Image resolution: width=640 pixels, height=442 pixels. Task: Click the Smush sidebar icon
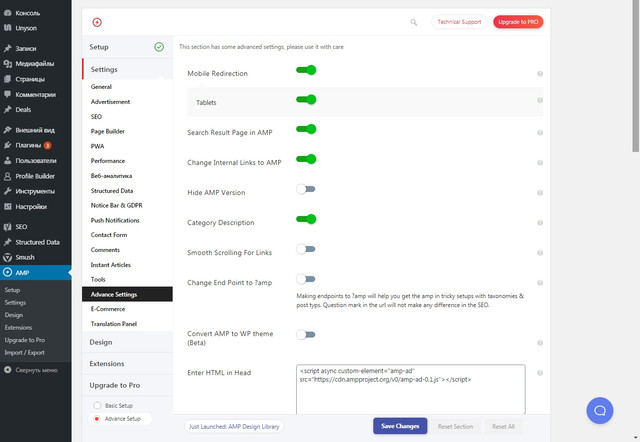(x=7, y=257)
